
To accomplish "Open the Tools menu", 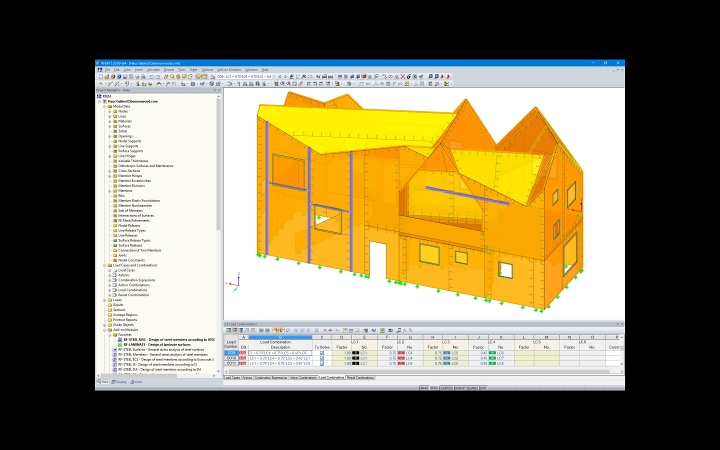I will coord(182,70).
